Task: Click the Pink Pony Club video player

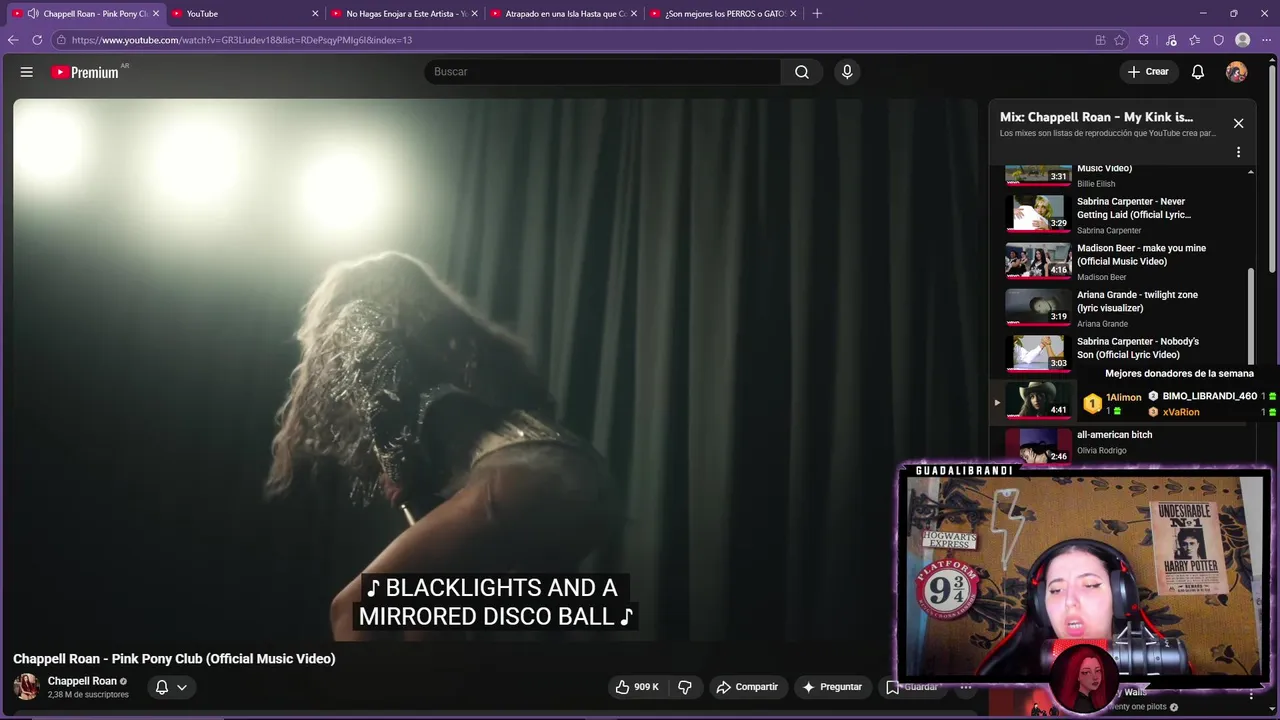Action: (x=495, y=370)
